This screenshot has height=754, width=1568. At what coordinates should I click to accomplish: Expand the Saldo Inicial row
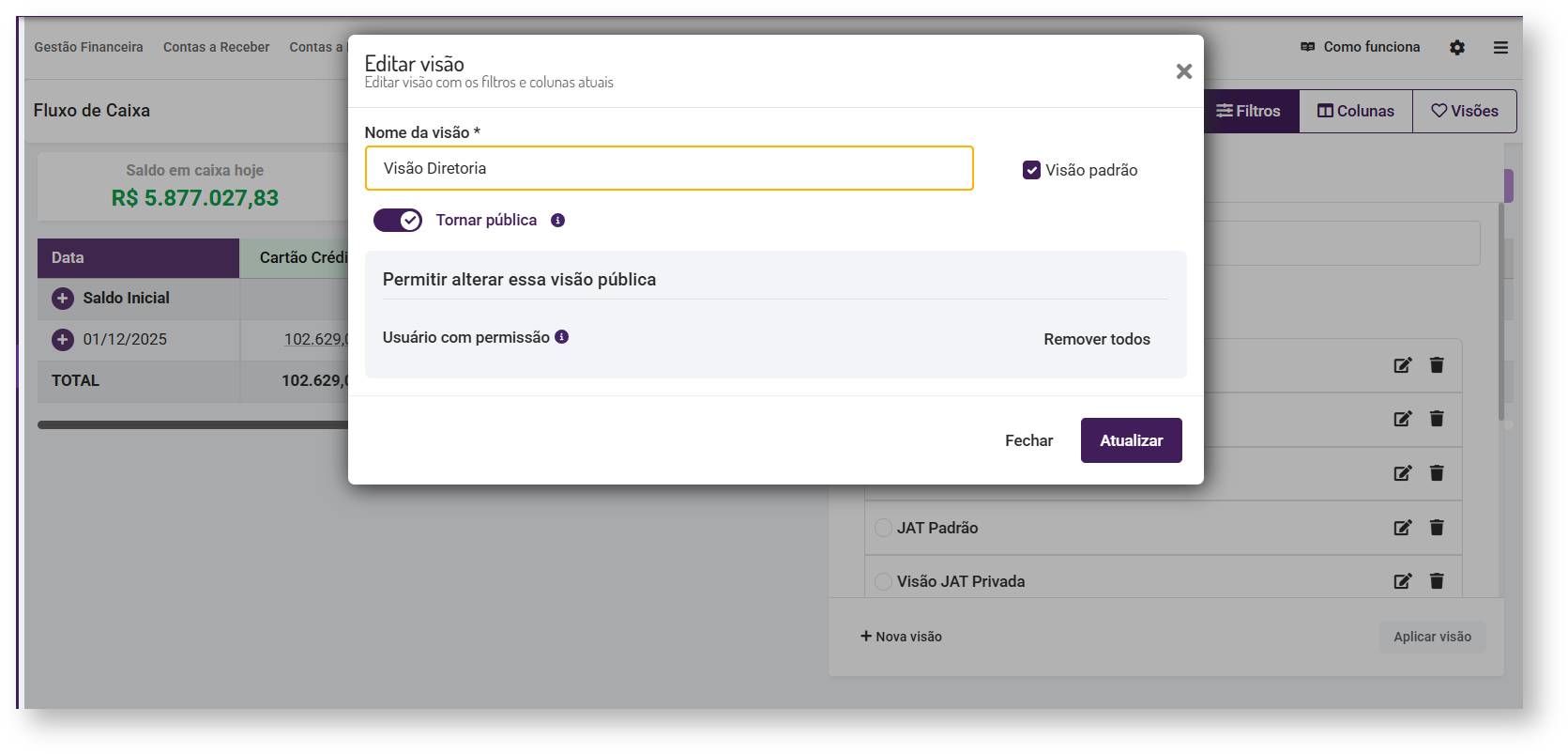click(x=63, y=299)
